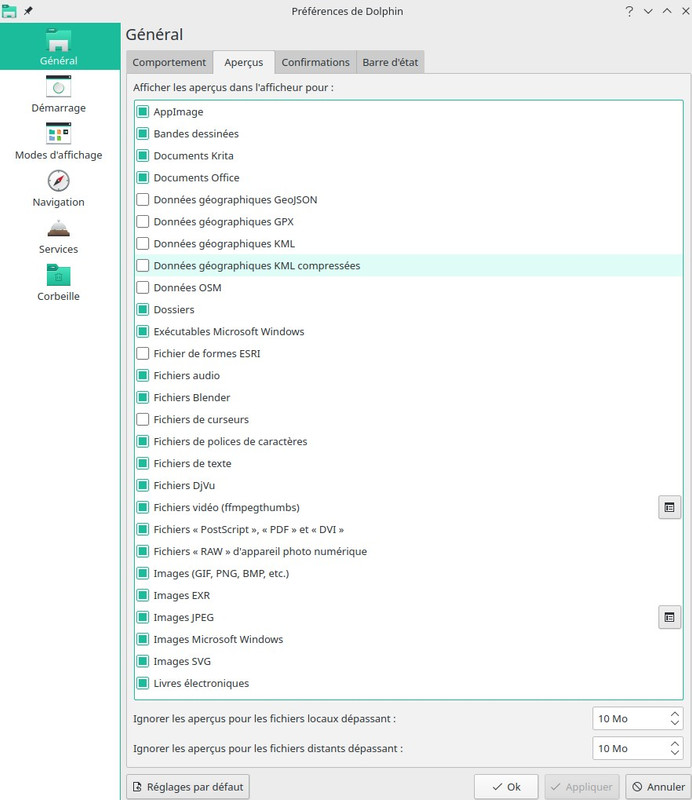Uncheck the AppImage preview checkbox
692x800 pixels.
(143, 112)
